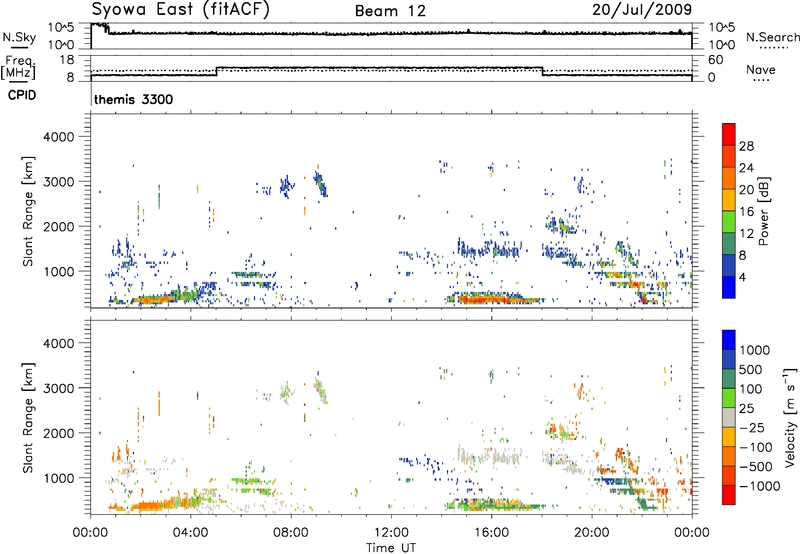
Task: Click the 'N.Search' legend label
Action: 772,37
